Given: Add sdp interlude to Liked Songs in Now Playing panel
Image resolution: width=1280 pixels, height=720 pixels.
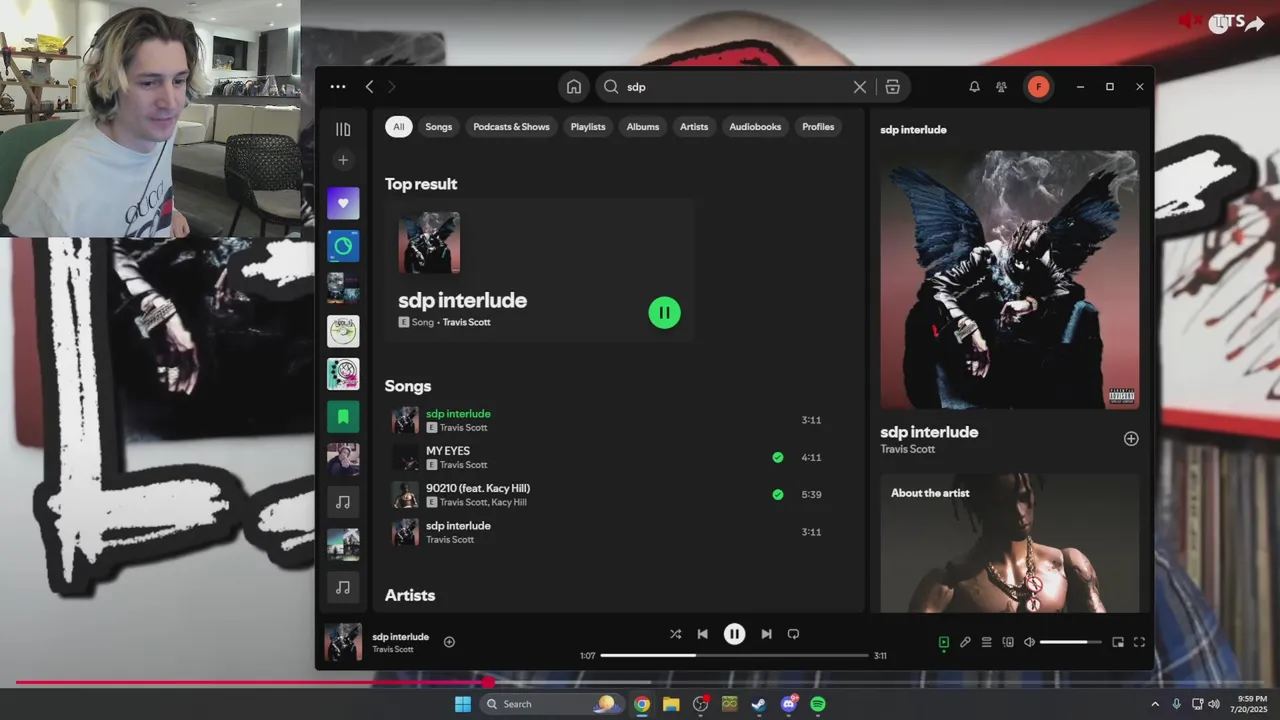Looking at the screenshot, I should click(x=1131, y=438).
